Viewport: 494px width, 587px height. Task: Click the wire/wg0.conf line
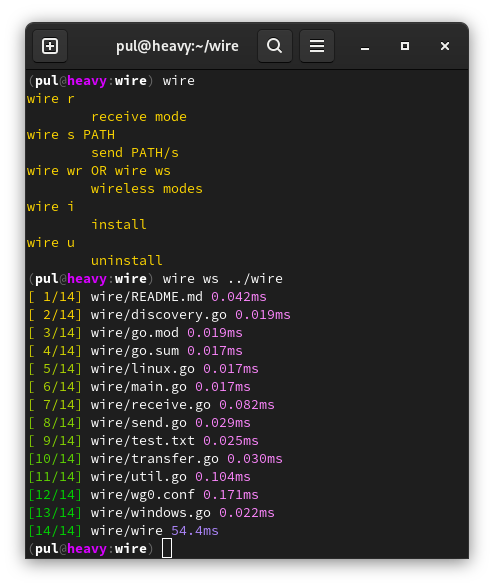coord(143,495)
